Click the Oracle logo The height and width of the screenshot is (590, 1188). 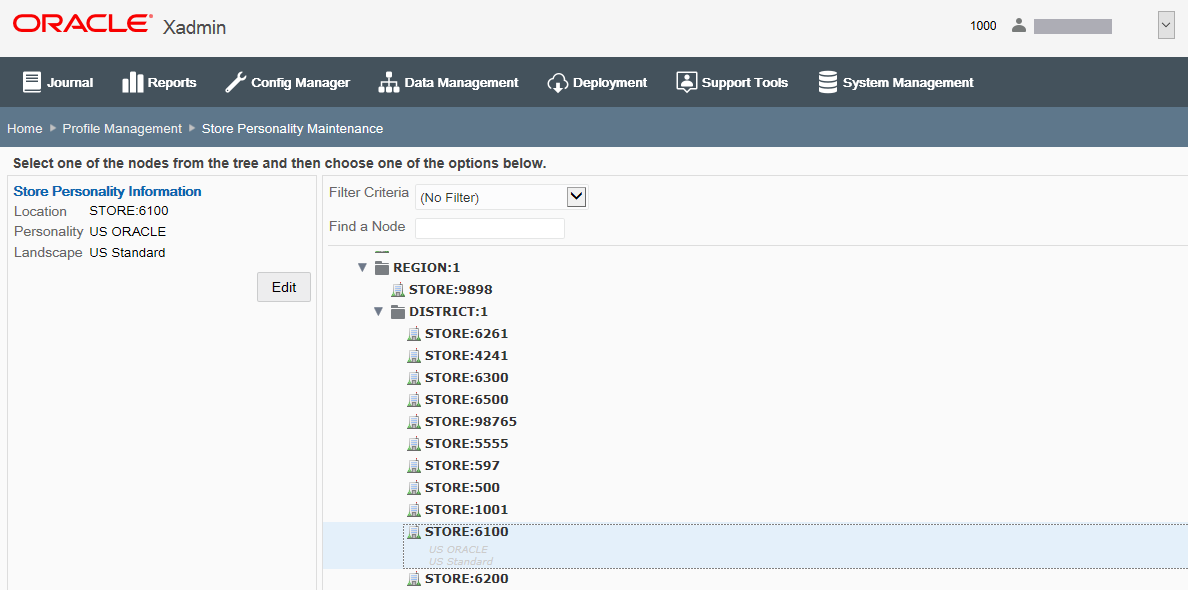pyautogui.click(x=81, y=24)
